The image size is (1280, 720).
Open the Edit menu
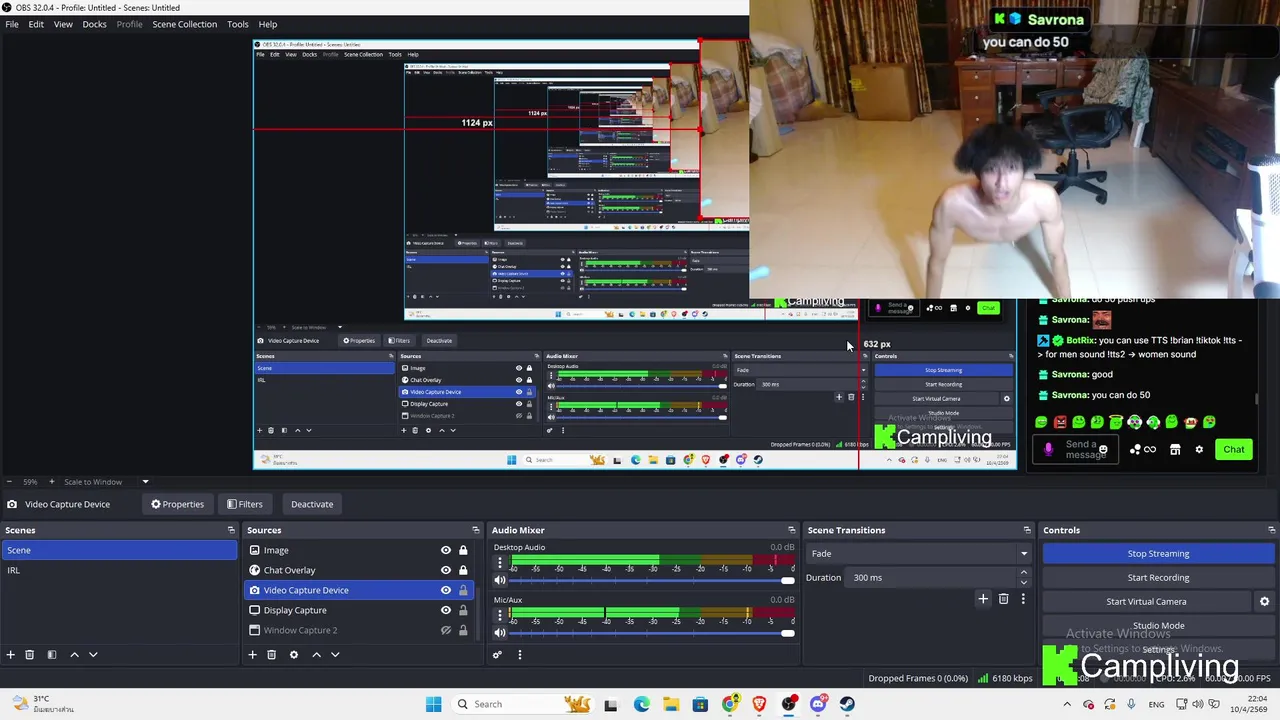point(36,24)
